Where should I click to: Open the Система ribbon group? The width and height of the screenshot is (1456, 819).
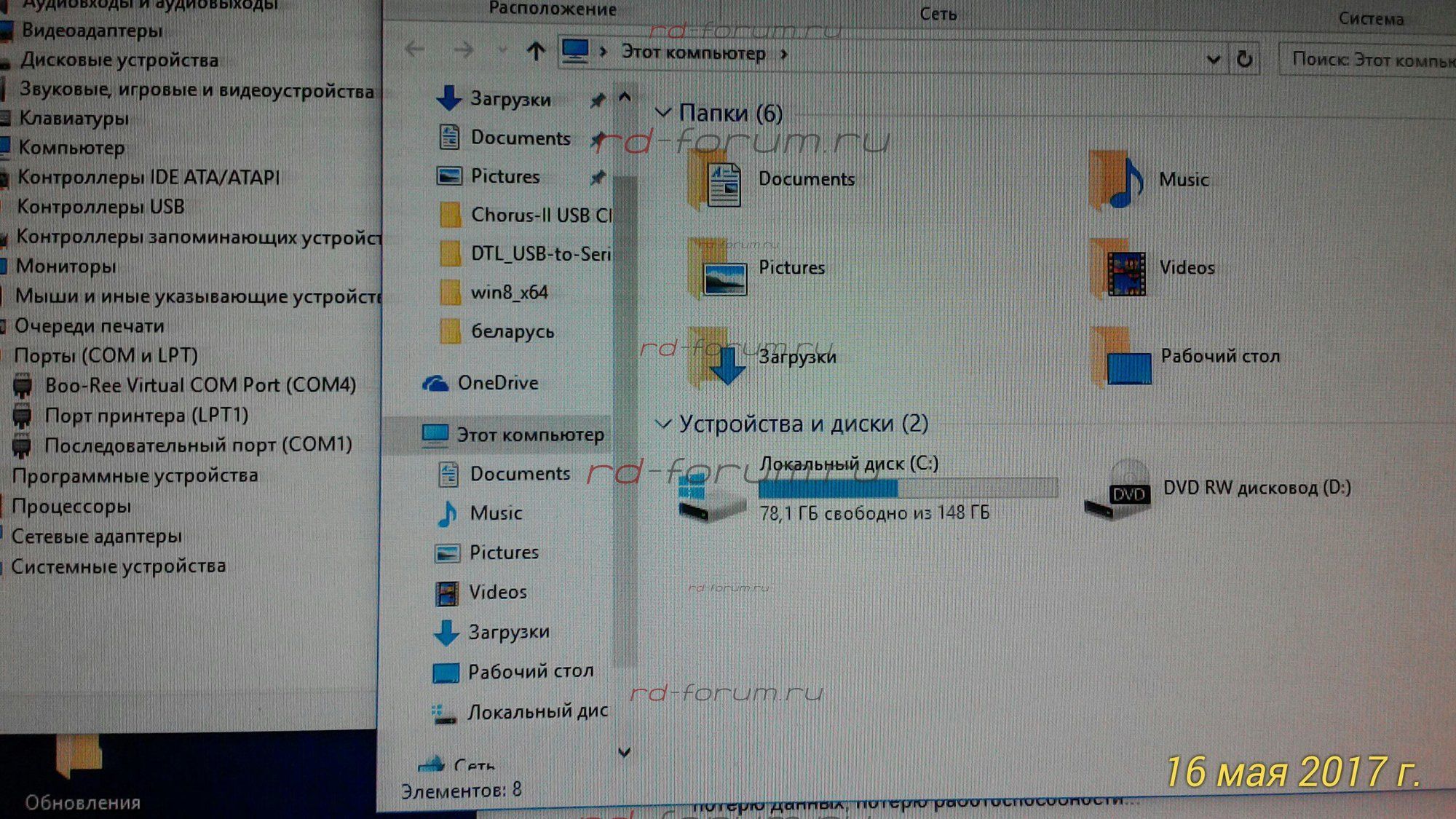(x=1370, y=18)
